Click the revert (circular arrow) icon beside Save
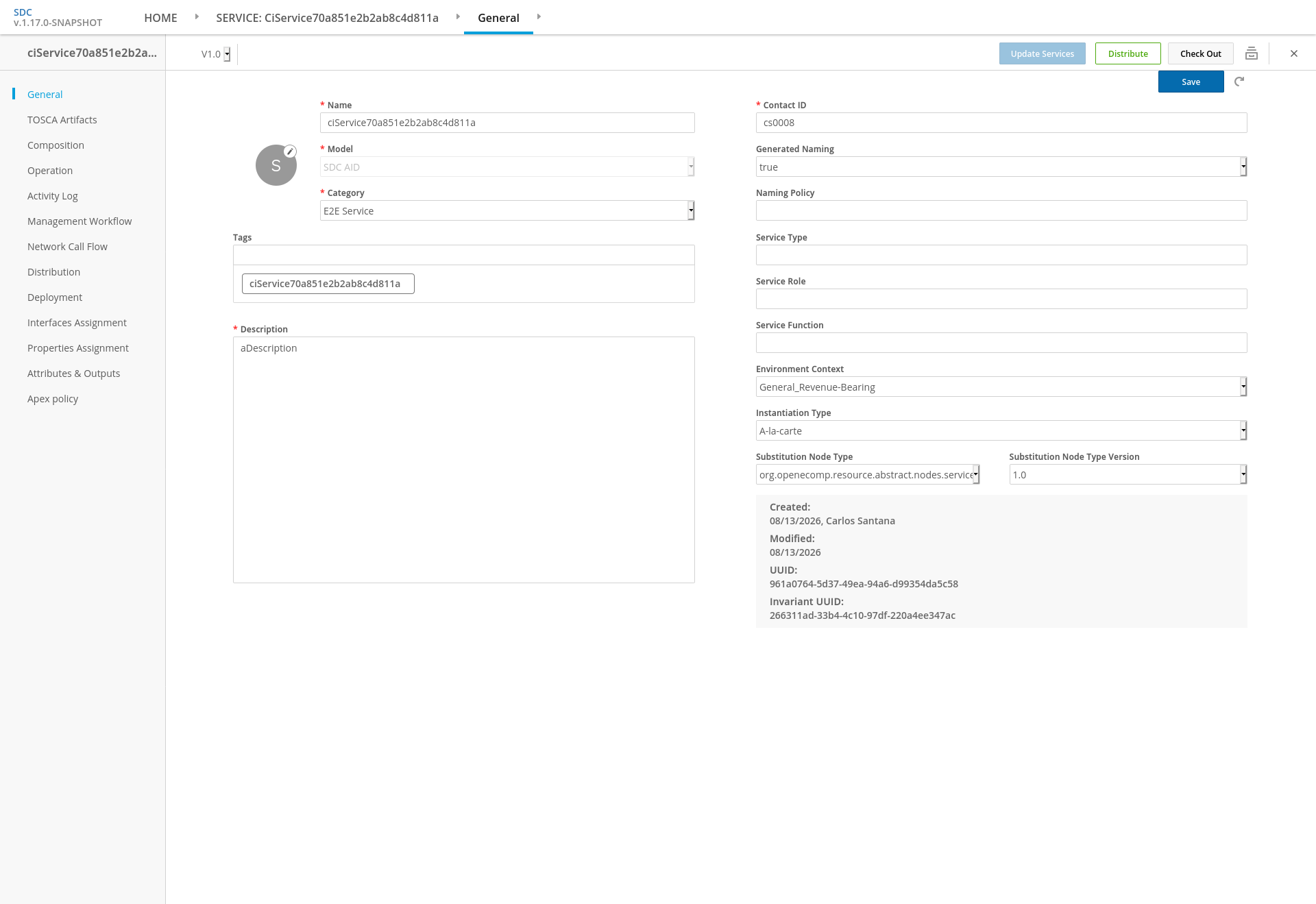 pyautogui.click(x=1239, y=82)
